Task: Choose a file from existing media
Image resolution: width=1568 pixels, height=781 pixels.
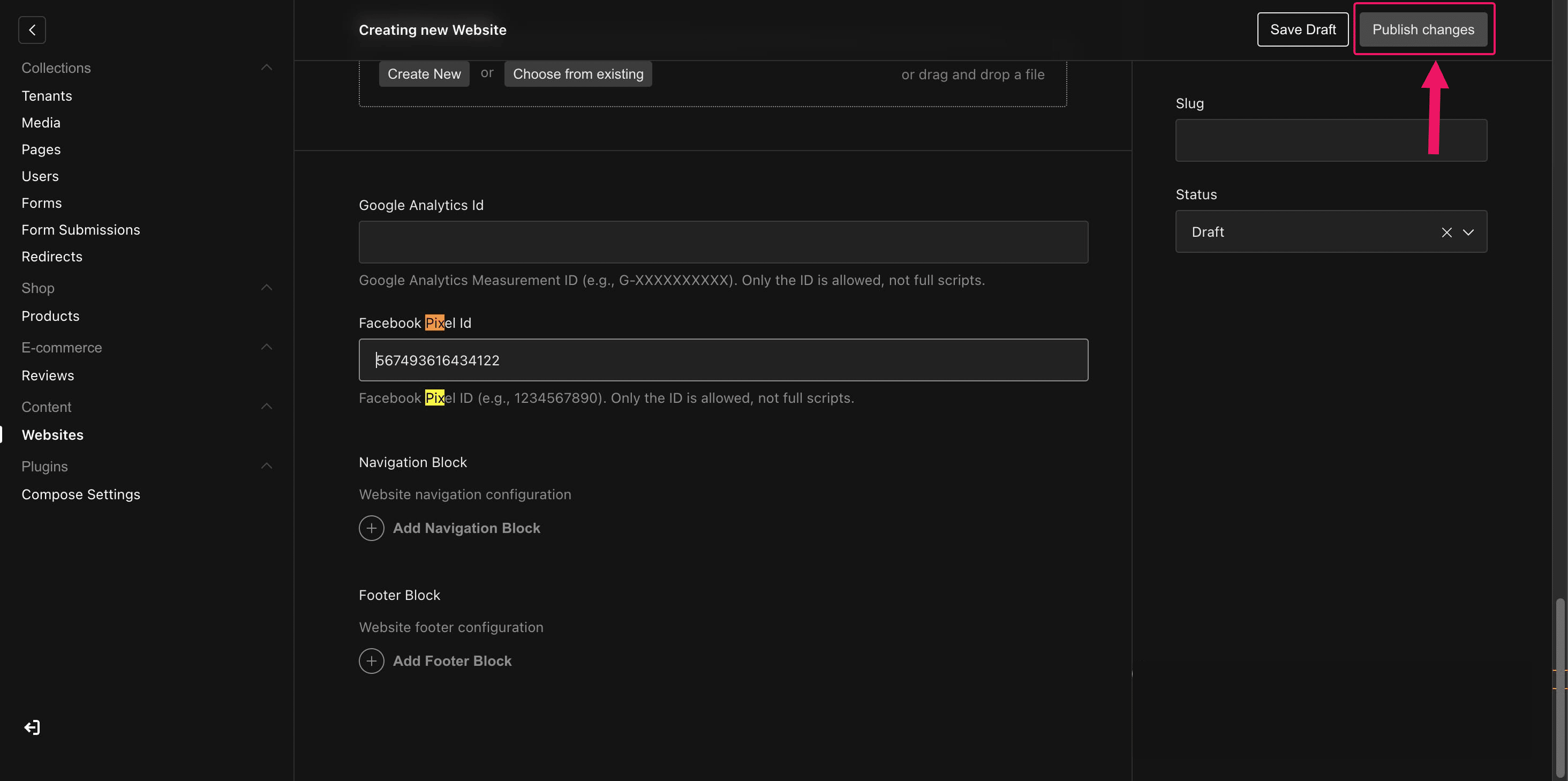Action: coord(577,74)
